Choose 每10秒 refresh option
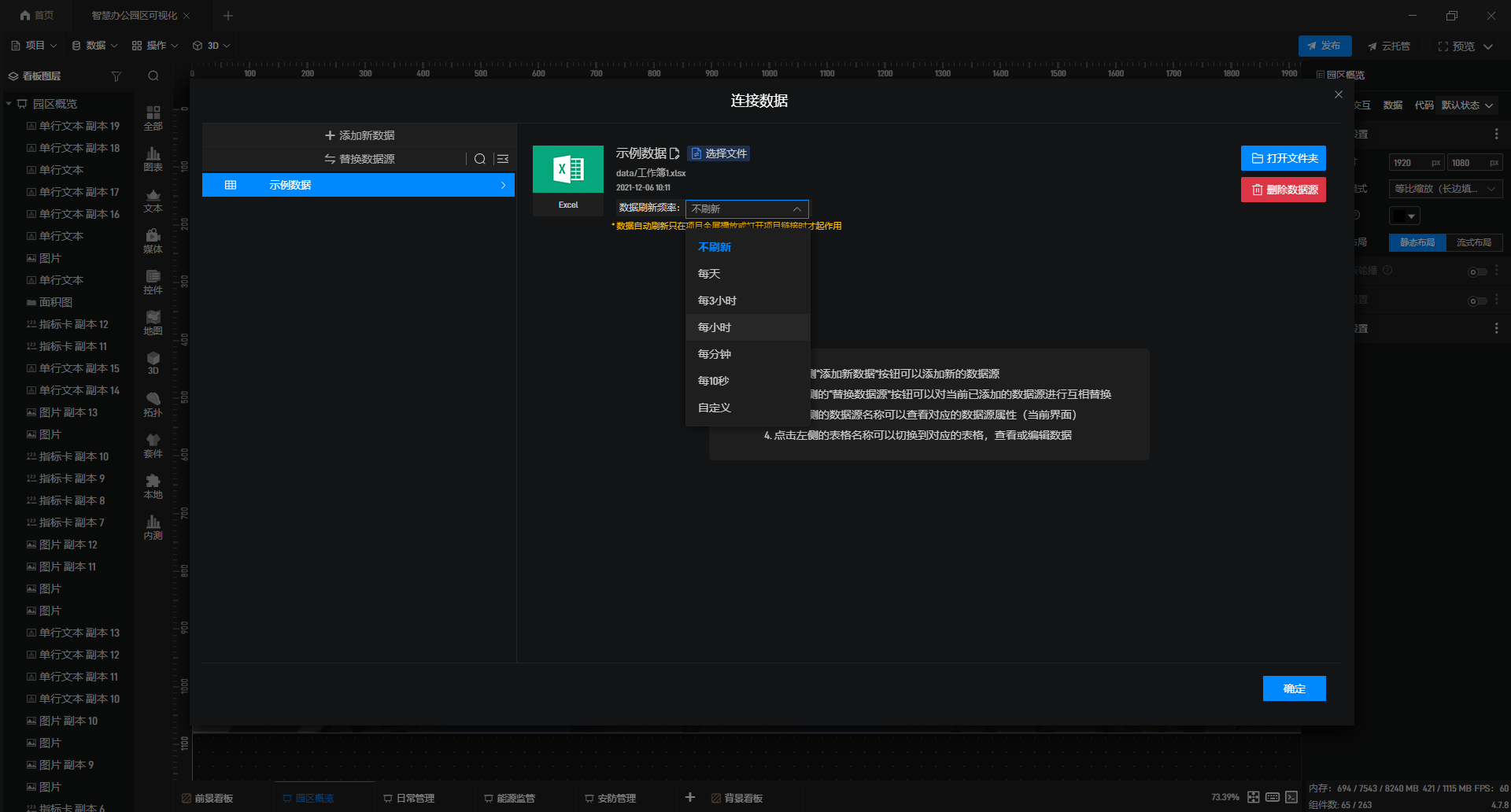 tap(748, 381)
